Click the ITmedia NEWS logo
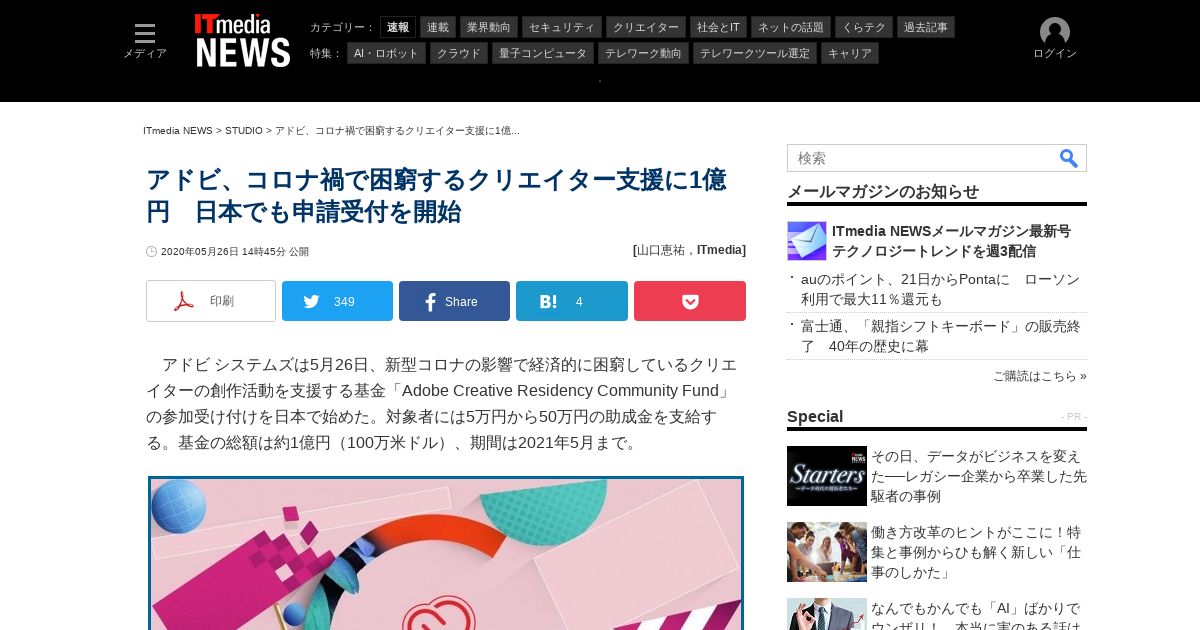Viewport: 1200px width, 630px height. [x=243, y=40]
